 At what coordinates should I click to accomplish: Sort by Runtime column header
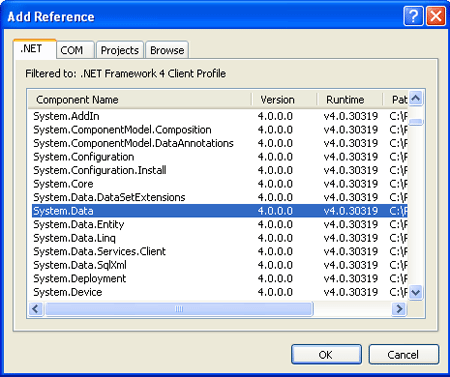pyautogui.click(x=349, y=99)
